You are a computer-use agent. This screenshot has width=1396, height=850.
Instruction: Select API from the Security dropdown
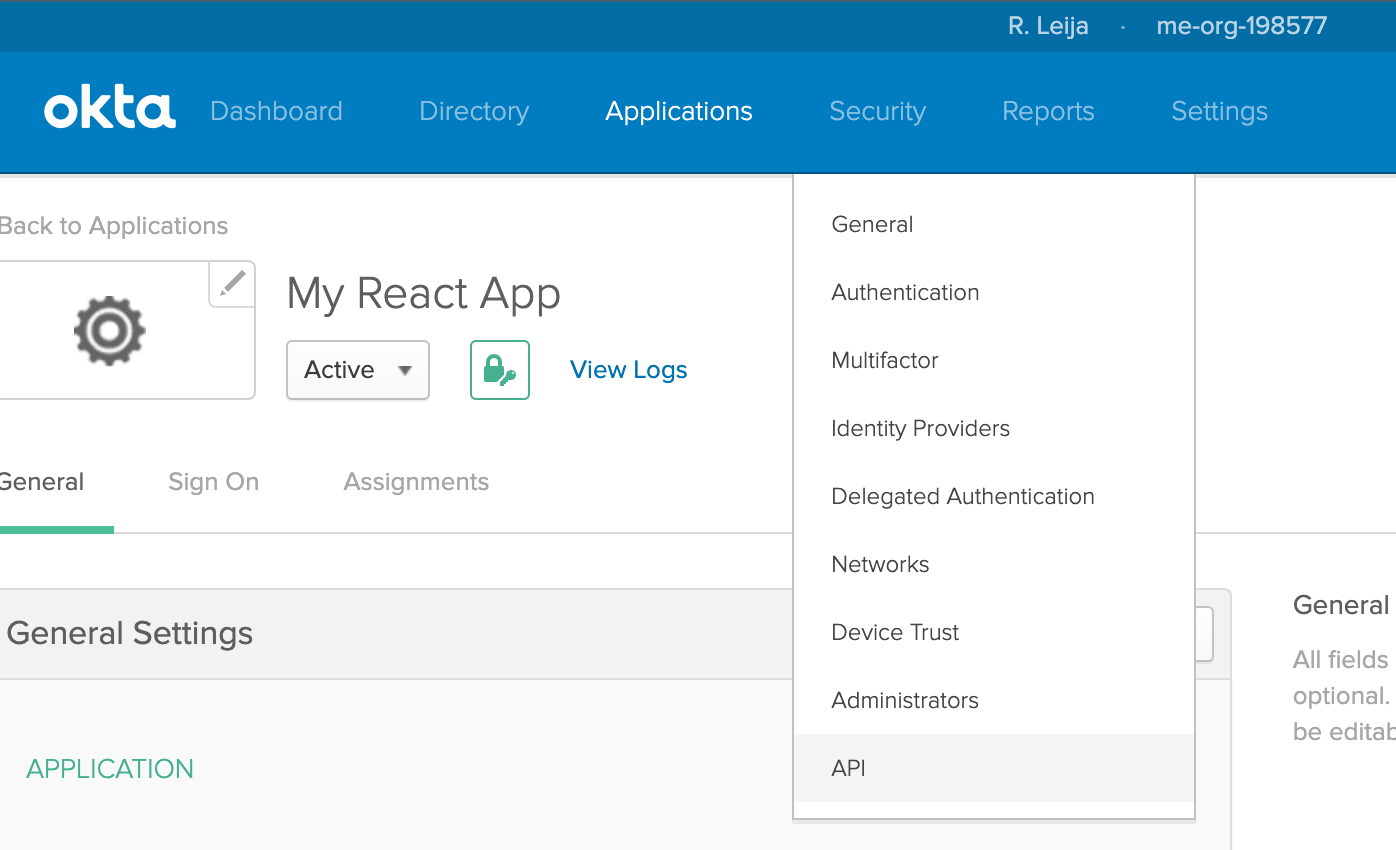[848, 768]
